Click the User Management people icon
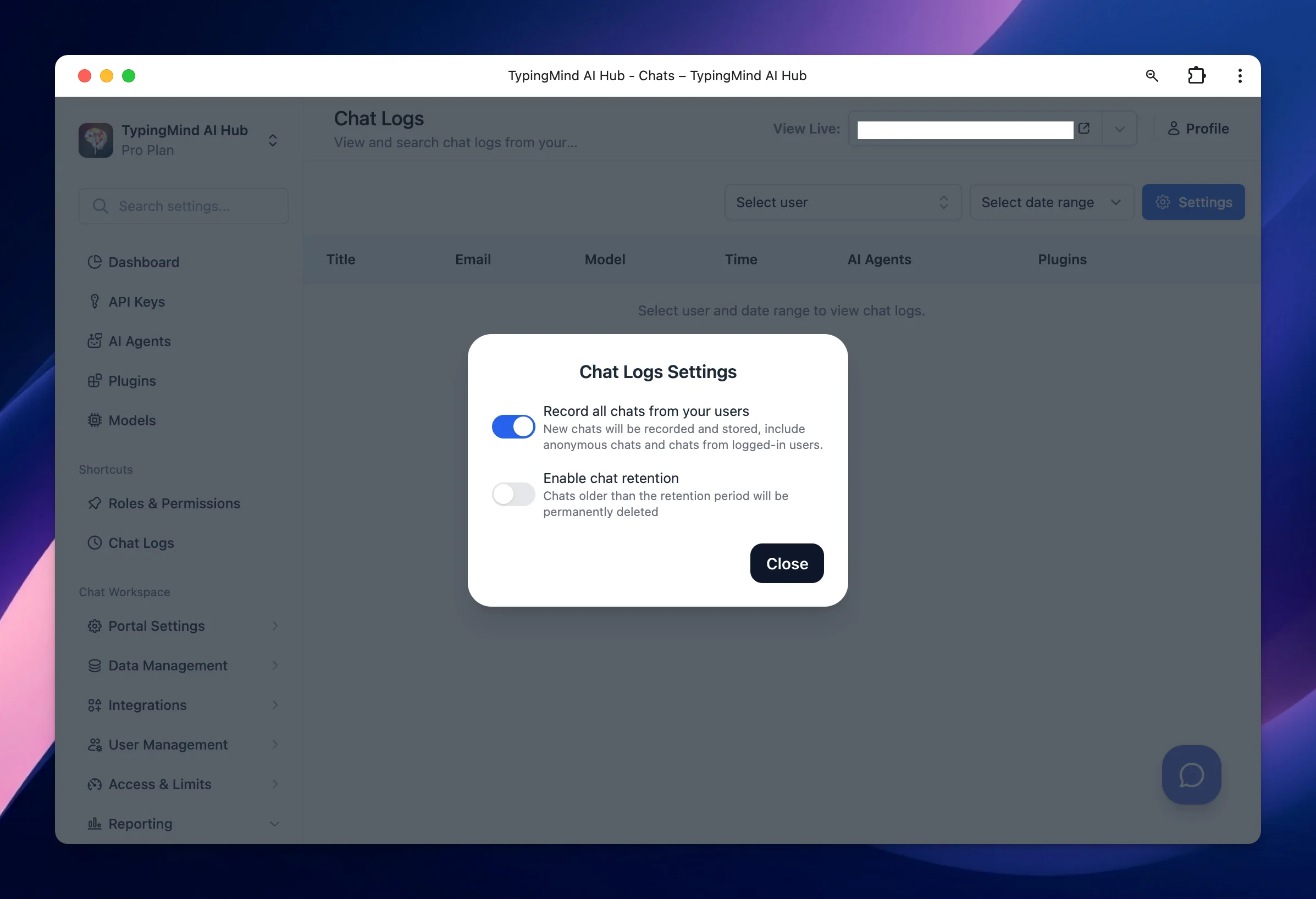 pyautogui.click(x=95, y=745)
